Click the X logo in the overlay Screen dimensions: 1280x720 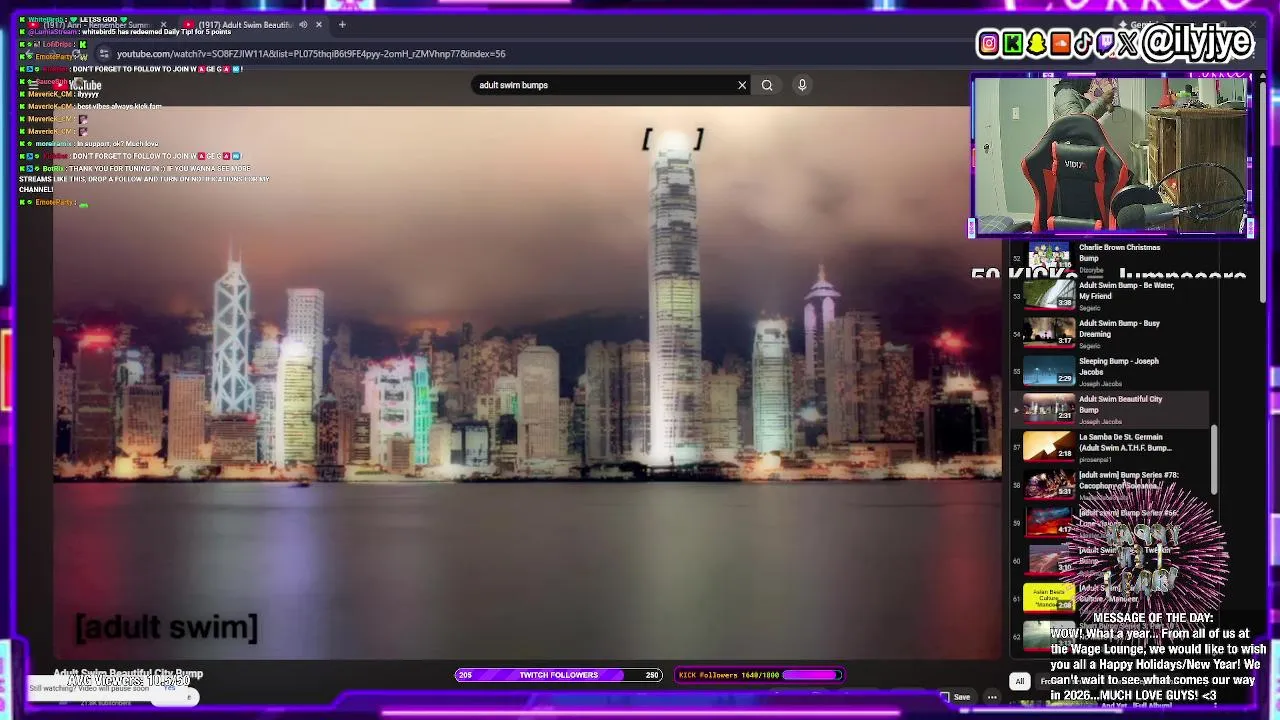coord(1128,43)
